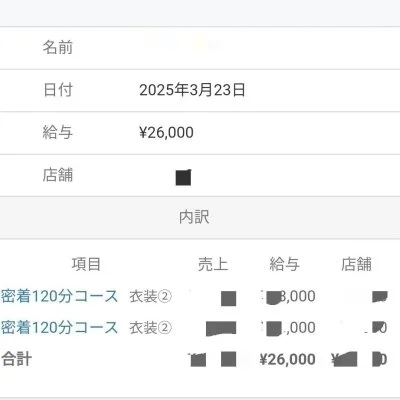Click the 給与 column header in breakdown table
This screenshot has height=400, width=400.
285,264
